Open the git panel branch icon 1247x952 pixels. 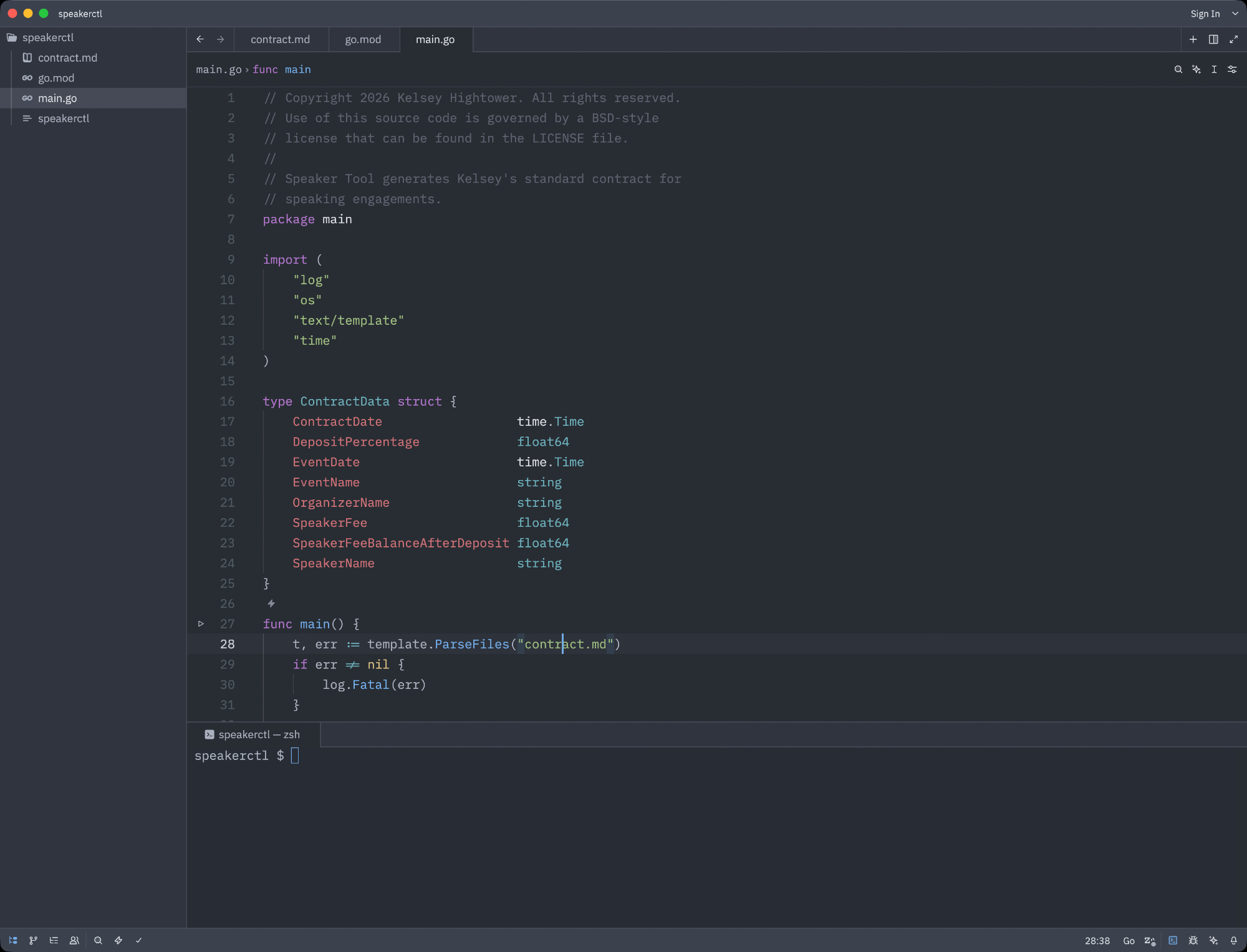pos(34,940)
